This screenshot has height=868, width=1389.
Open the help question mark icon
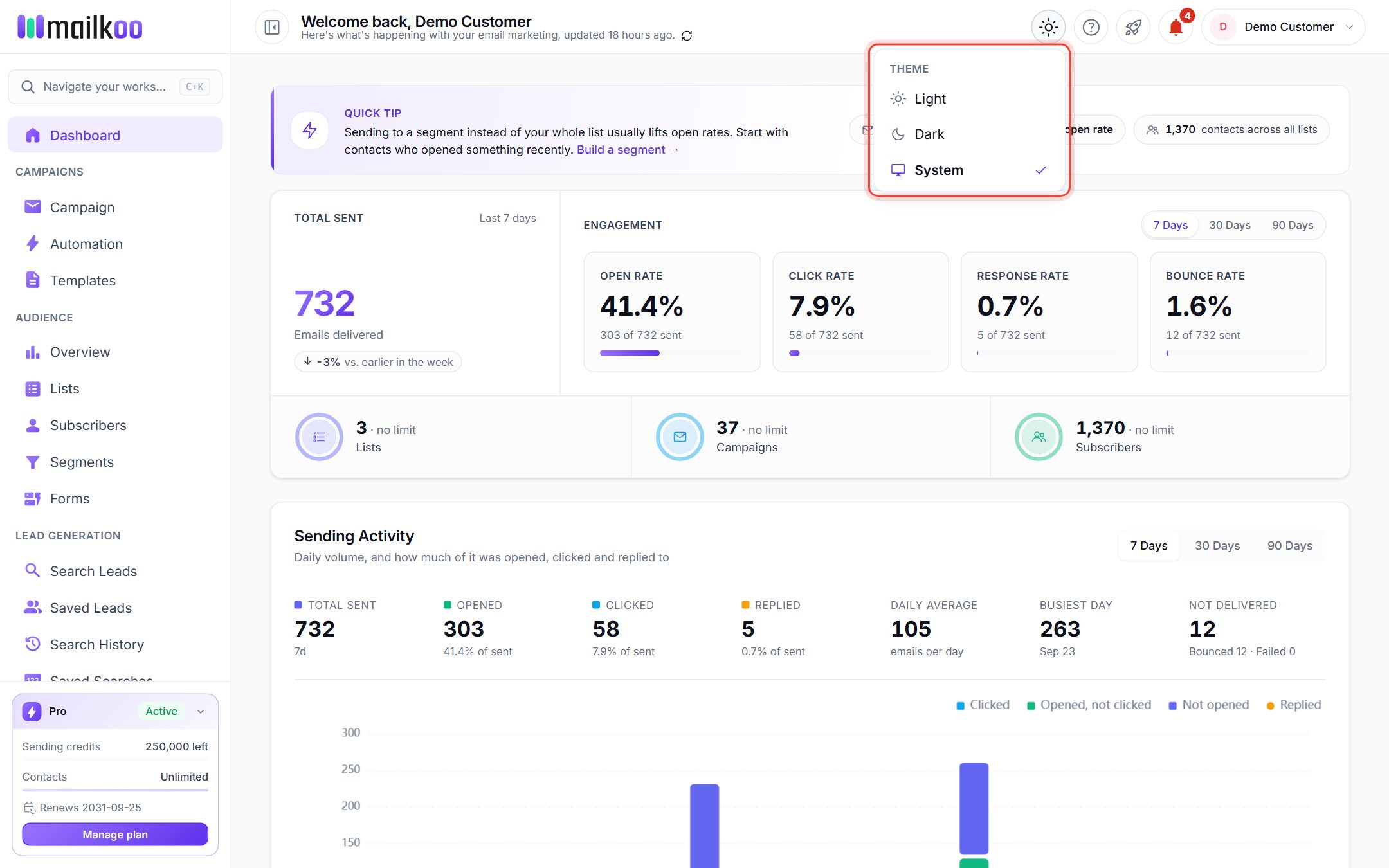pos(1091,27)
